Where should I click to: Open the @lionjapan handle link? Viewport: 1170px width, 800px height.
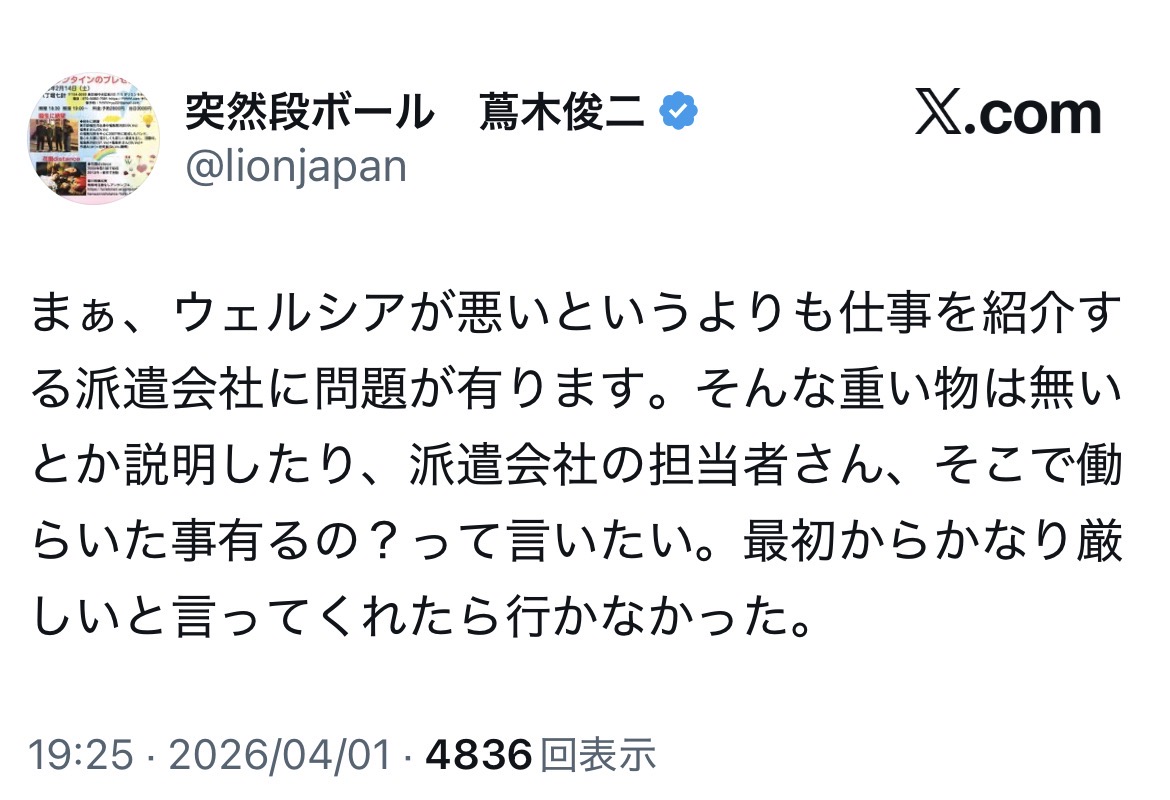(296, 167)
